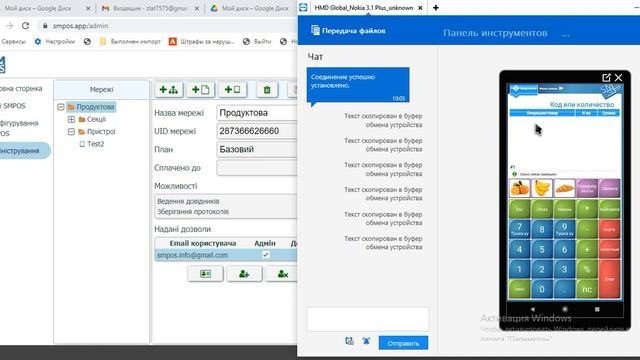Tap digit 8 on phone keypad
Screen dimensions: 640x360
click(542, 229)
